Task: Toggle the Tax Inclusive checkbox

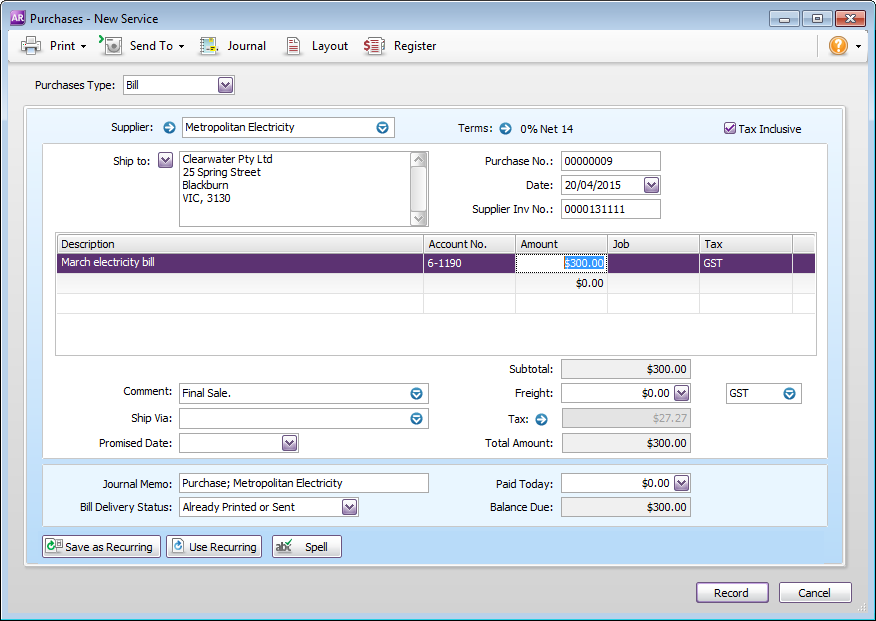Action: coord(729,128)
